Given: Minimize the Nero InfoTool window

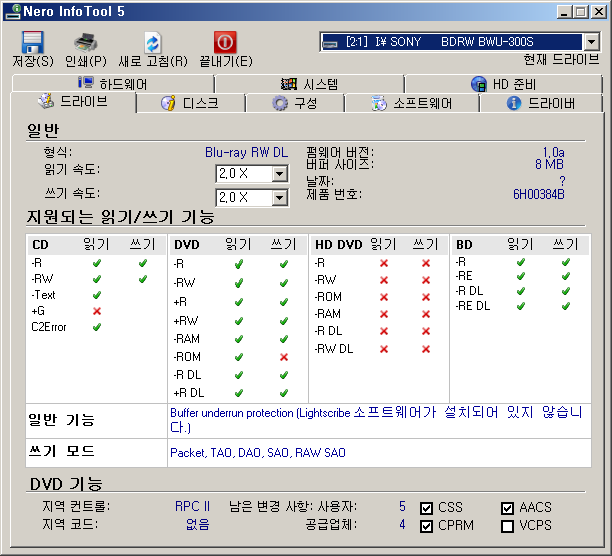Looking at the screenshot, I should (564, 12).
